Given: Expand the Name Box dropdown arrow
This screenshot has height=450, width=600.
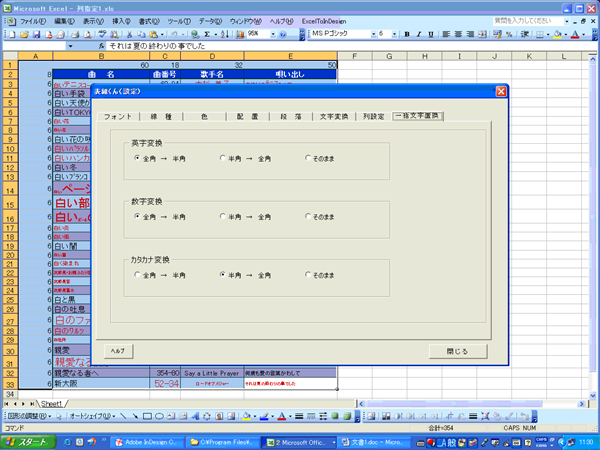Looking at the screenshot, I should 70,46.
